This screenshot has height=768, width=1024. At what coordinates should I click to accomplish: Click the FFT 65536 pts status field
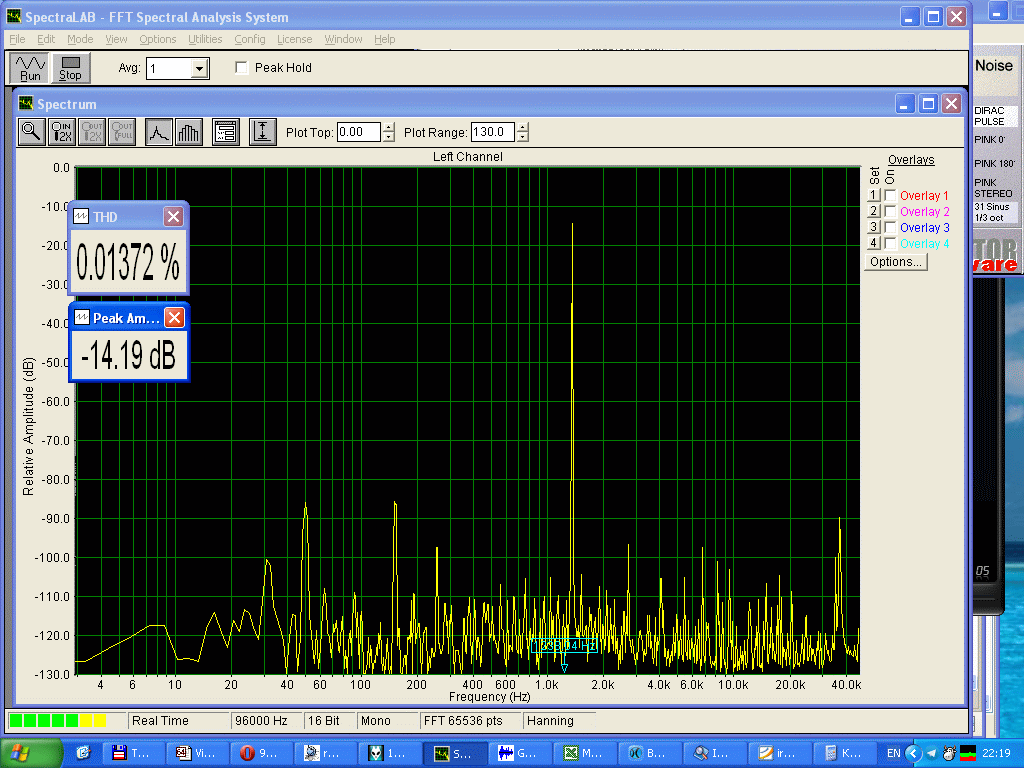tap(469, 720)
